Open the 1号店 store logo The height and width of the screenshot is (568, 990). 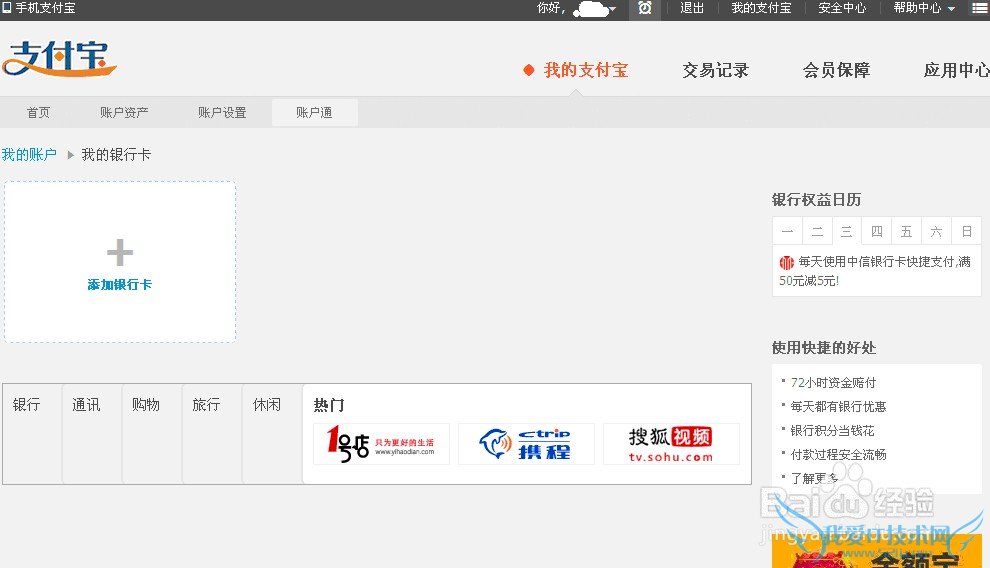[x=381, y=444]
